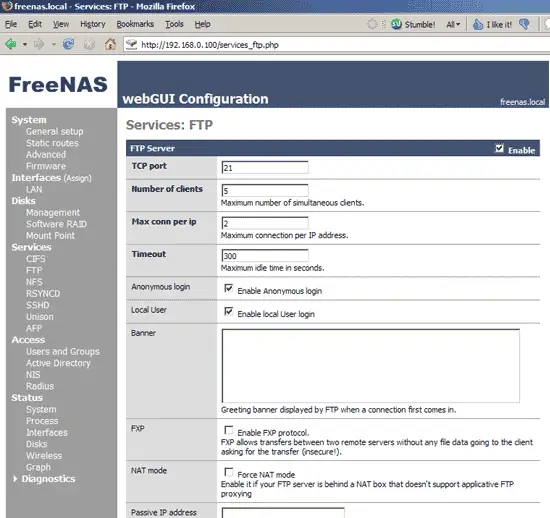Click inside the Banner text area
550x518 pixels.
(x=370, y=366)
